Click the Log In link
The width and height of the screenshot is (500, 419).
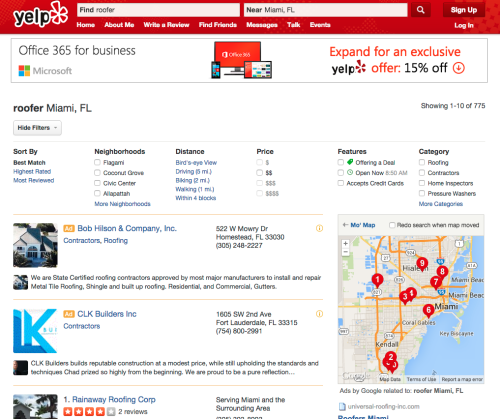[x=464, y=25]
